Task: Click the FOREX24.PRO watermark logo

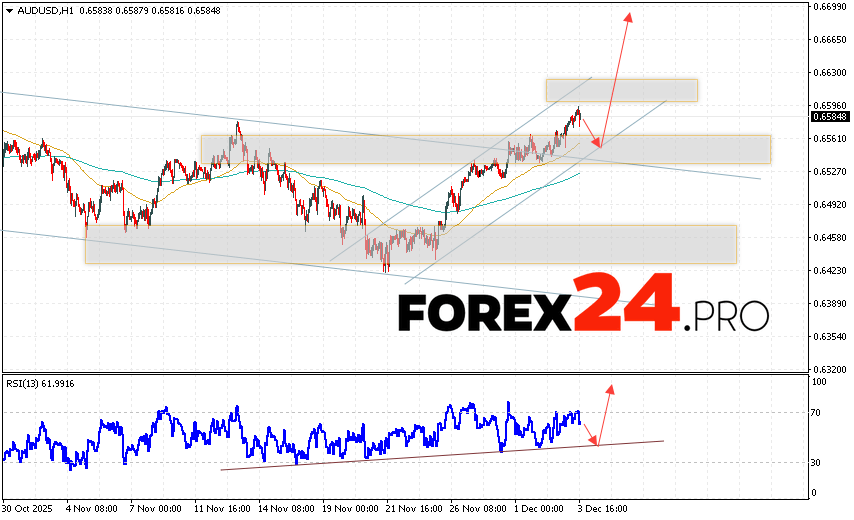Action: [x=583, y=307]
